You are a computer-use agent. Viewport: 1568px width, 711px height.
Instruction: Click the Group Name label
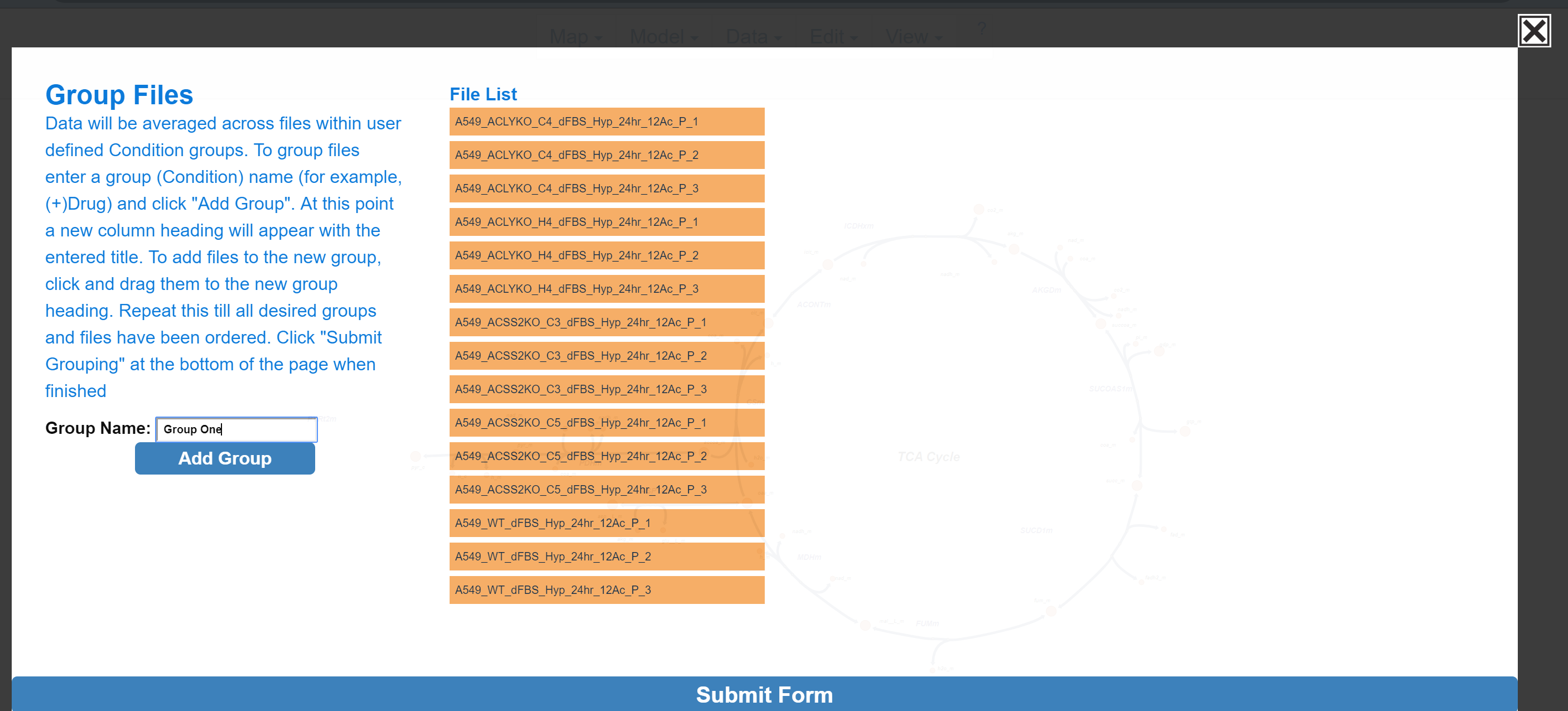pos(98,428)
